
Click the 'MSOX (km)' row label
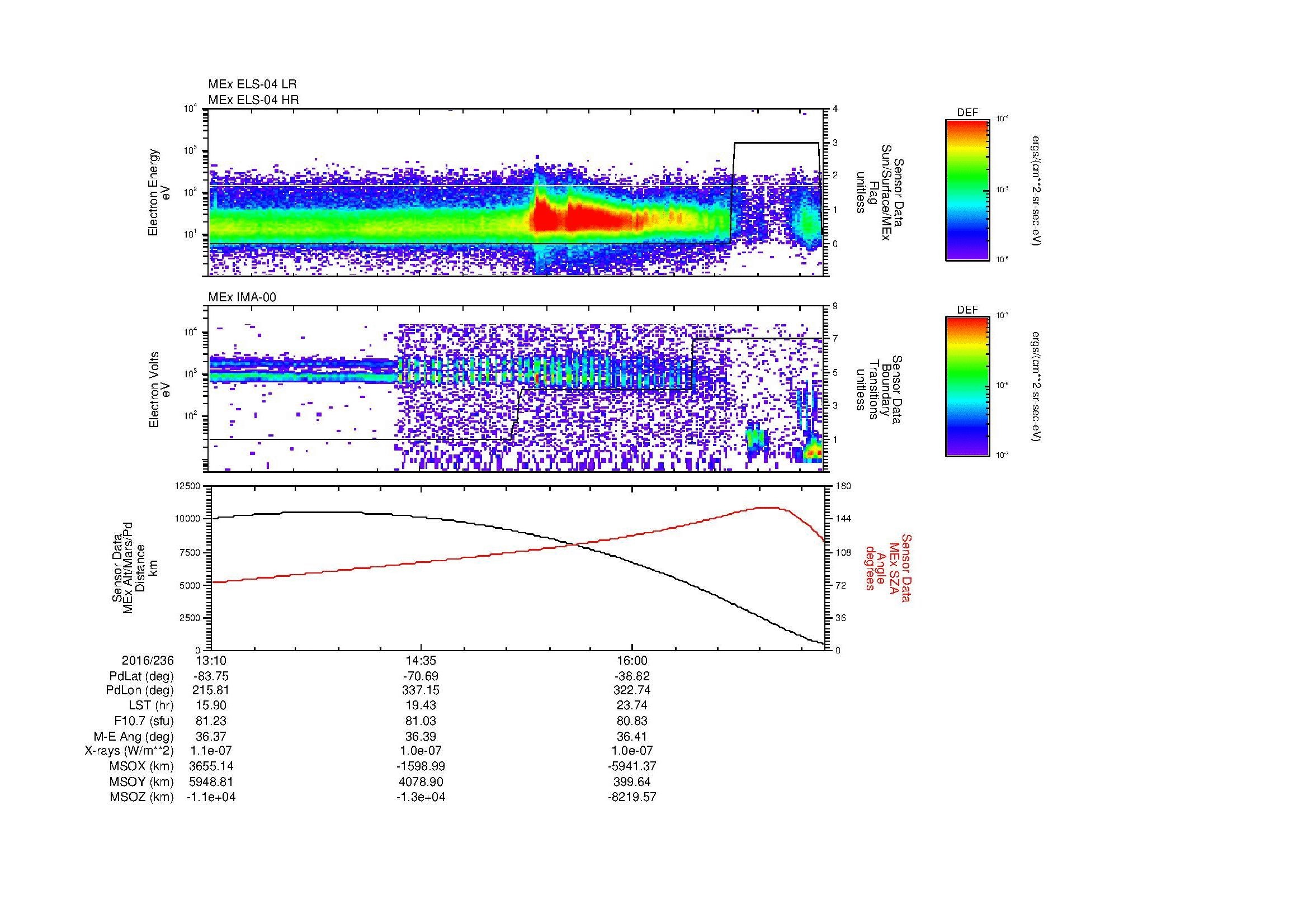(142, 766)
